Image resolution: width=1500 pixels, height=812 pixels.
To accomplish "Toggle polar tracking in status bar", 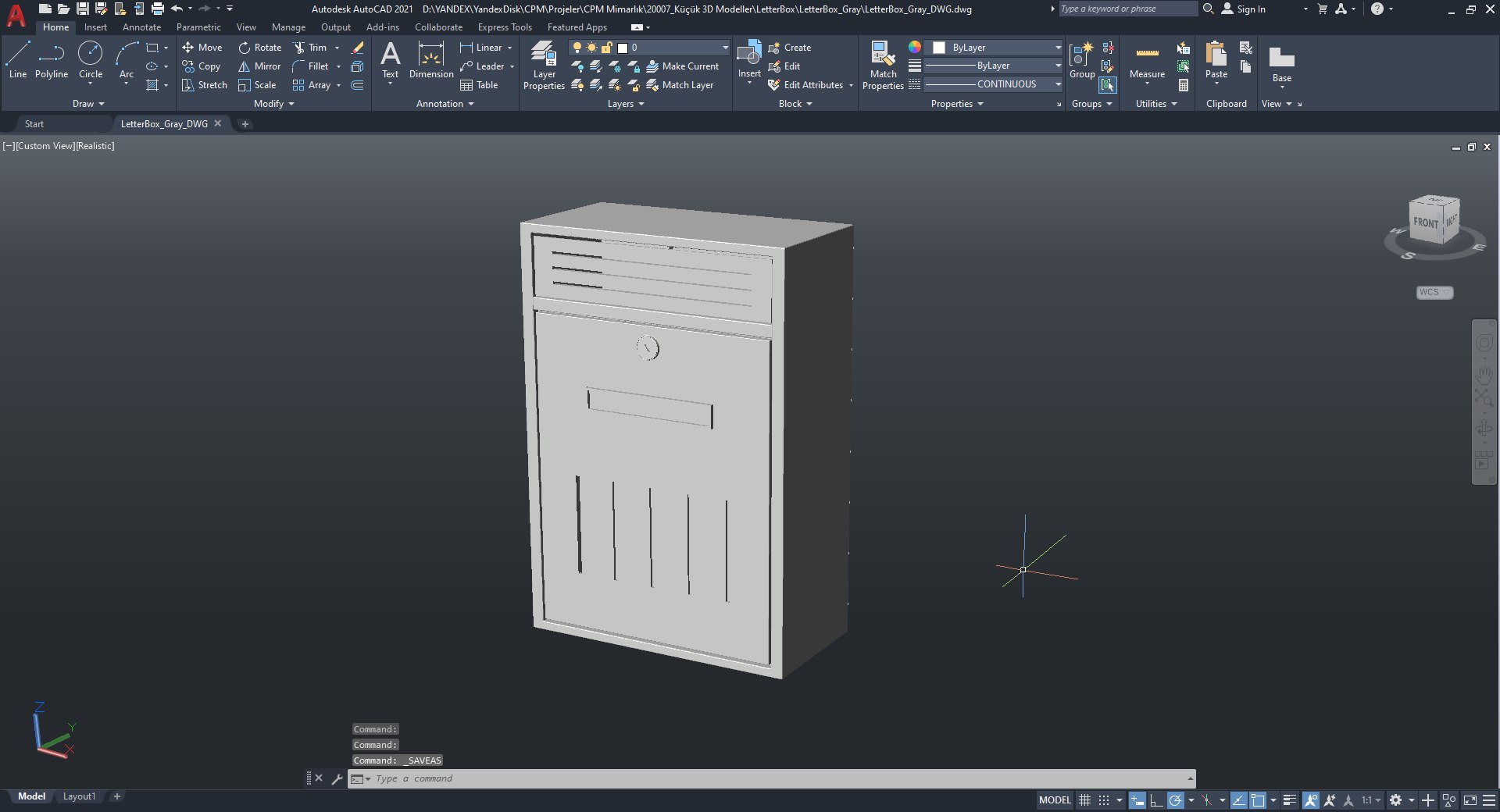I will pyautogui.click(x=1175, y=800).
